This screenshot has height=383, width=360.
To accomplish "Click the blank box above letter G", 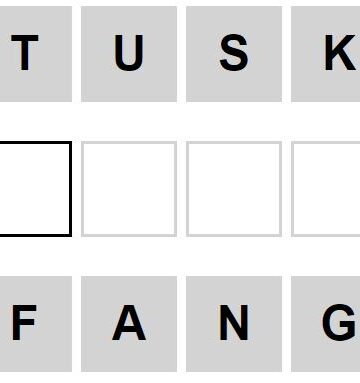I will coord(326,189).
